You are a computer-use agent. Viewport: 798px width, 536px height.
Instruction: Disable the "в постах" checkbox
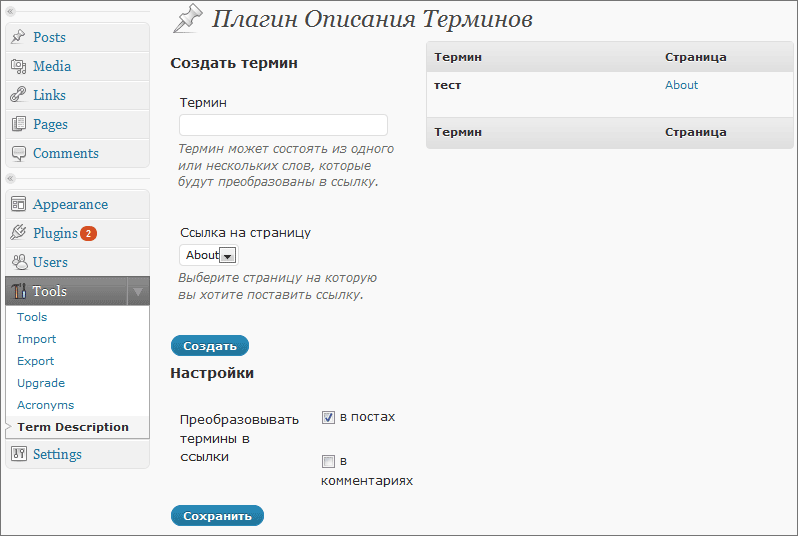(328, 417)
